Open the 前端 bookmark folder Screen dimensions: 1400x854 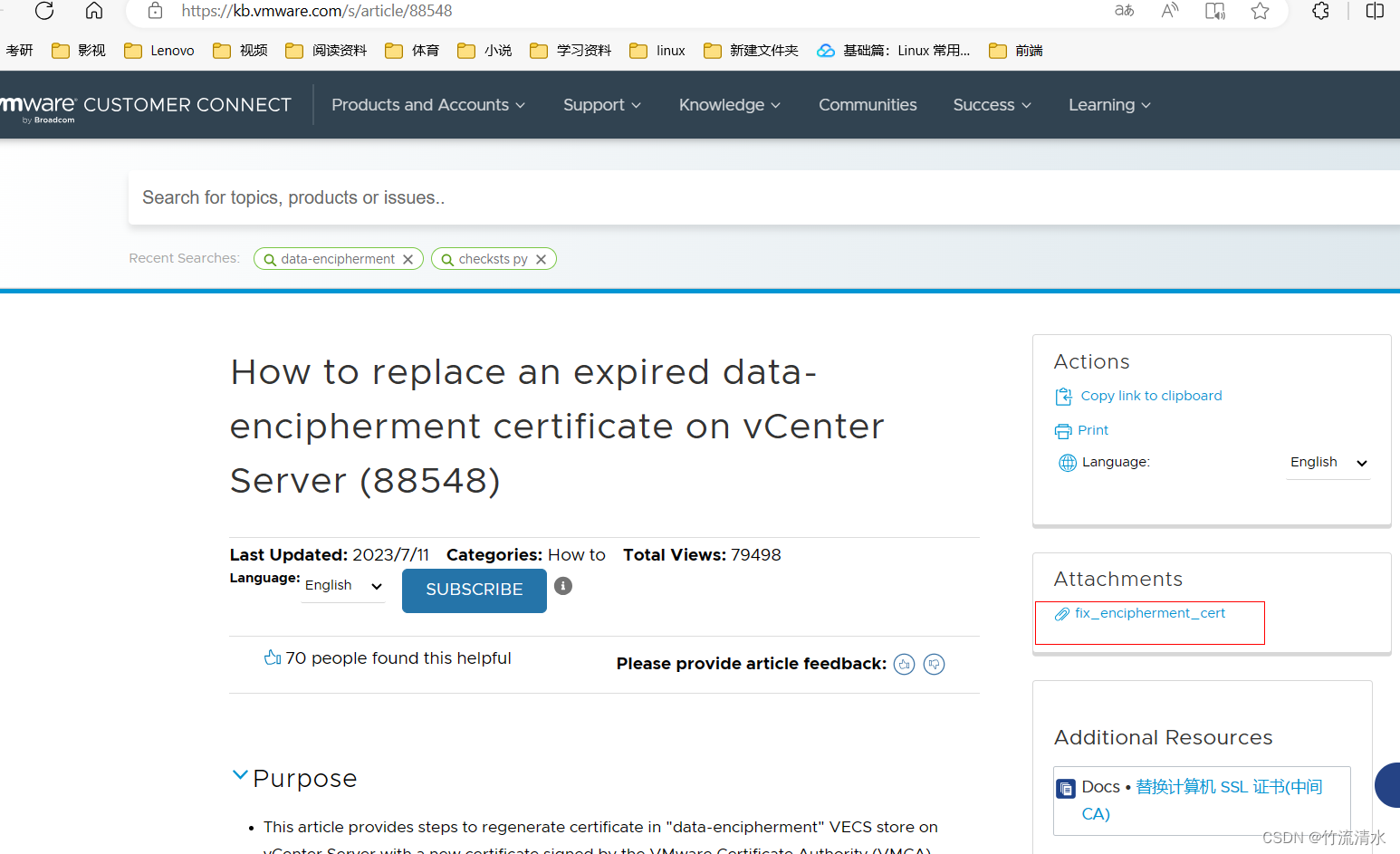click(1016, 51)
